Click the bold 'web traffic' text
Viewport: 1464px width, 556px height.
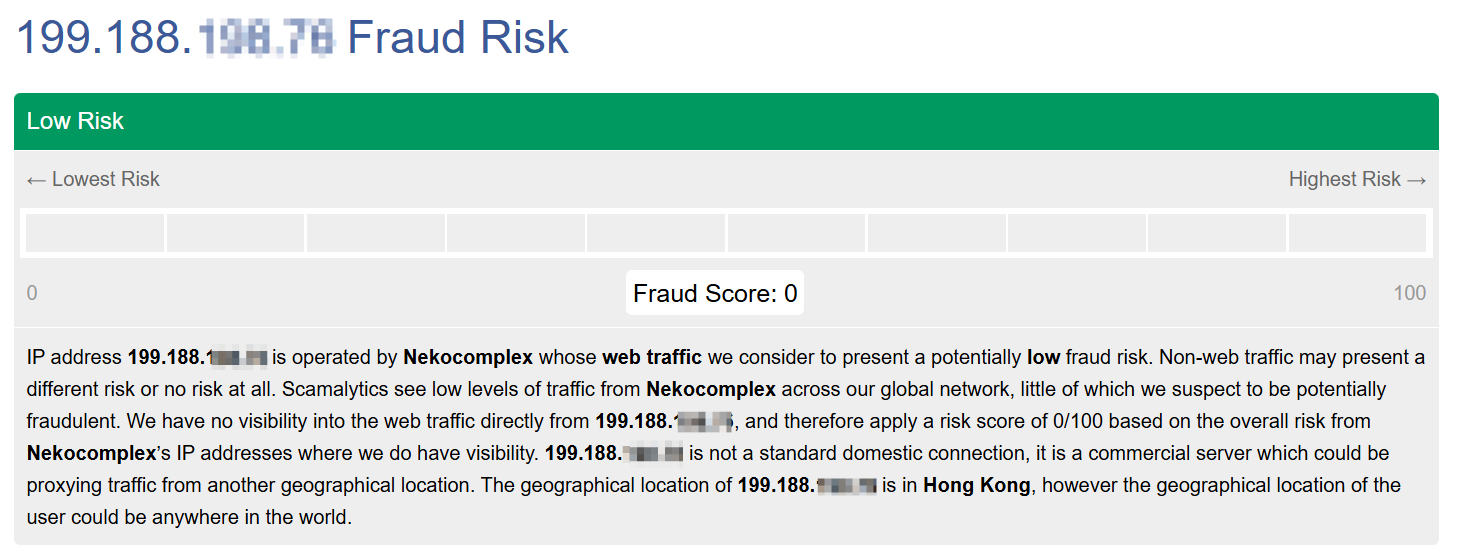(652, 357)
